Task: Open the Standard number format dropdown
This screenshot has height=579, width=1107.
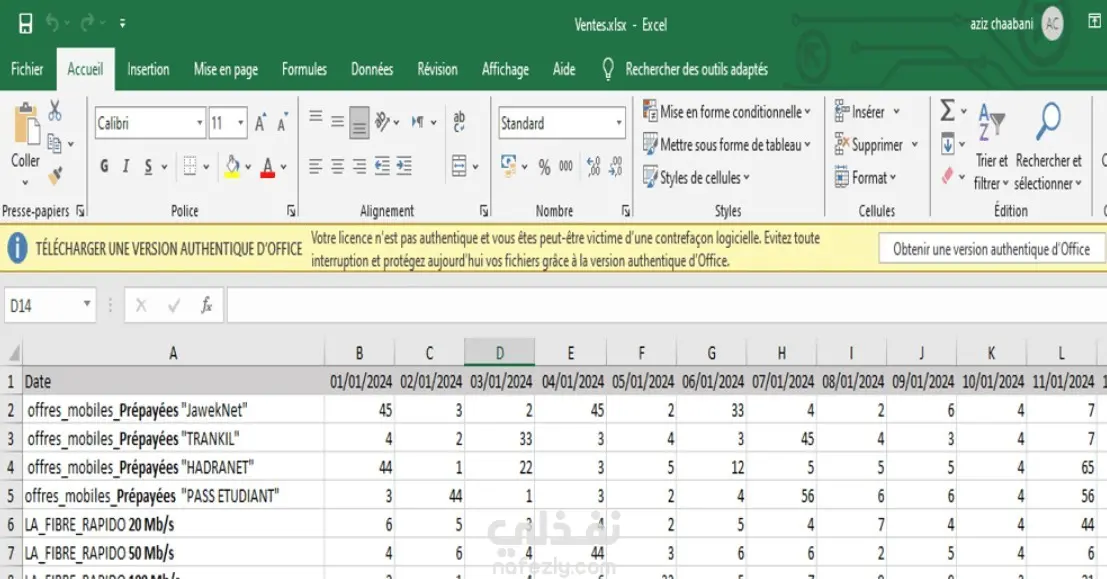Action: 618,124
